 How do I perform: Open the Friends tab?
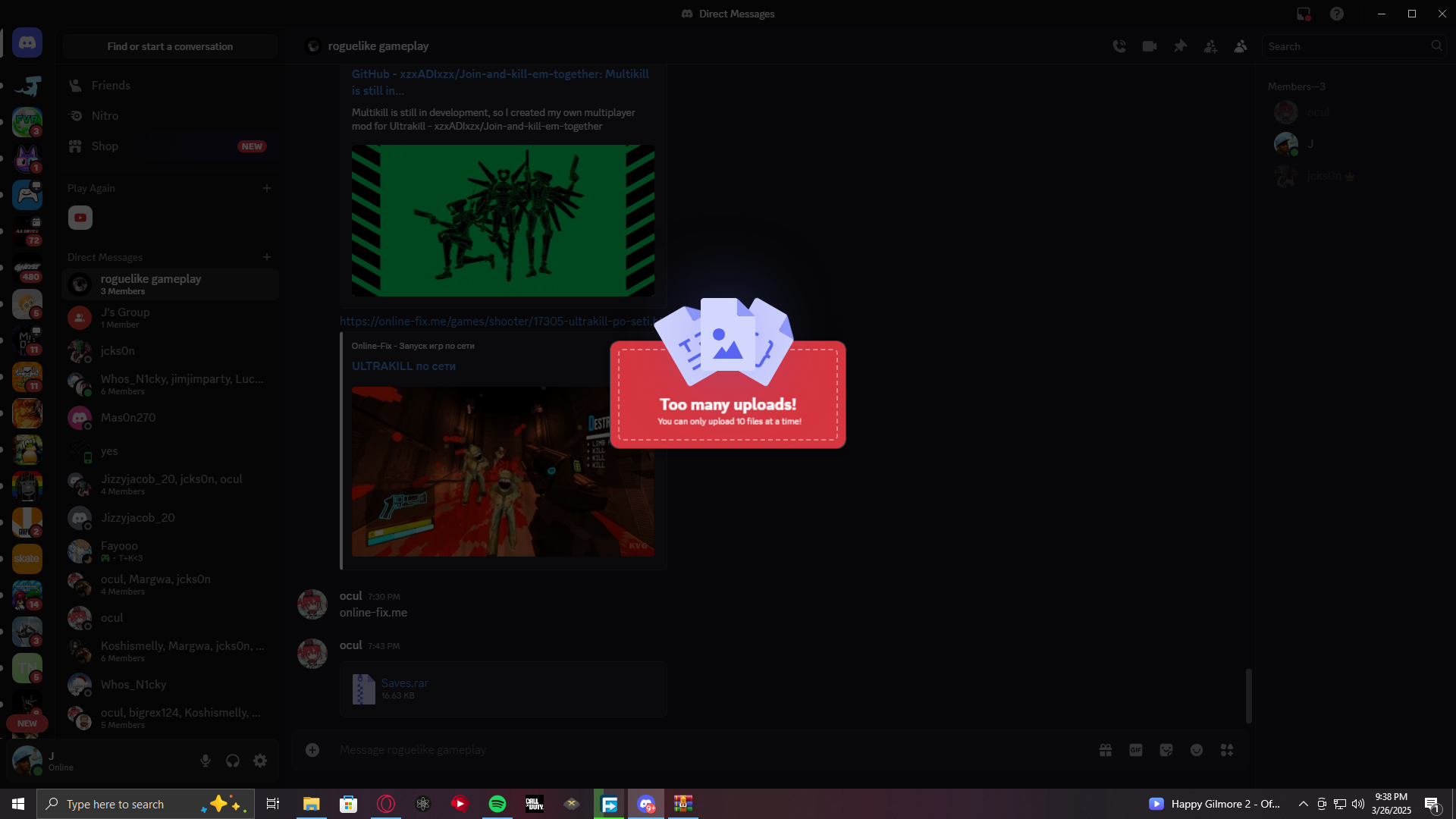[x=111, y=86]
